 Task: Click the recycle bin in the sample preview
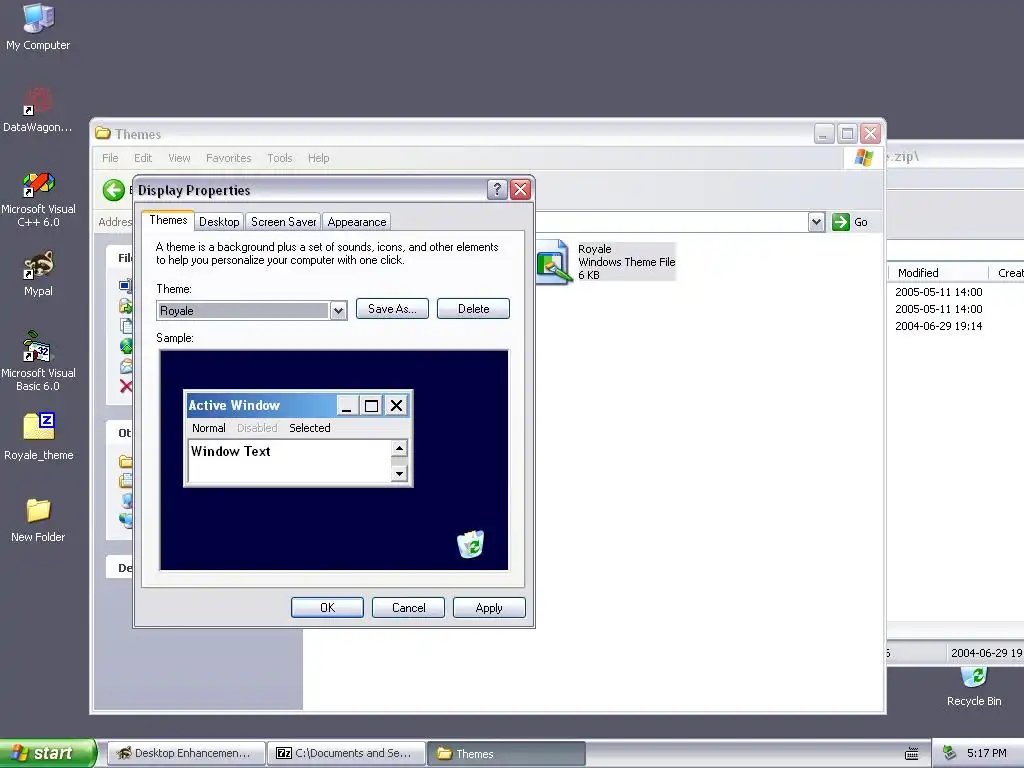click(470, 544)
